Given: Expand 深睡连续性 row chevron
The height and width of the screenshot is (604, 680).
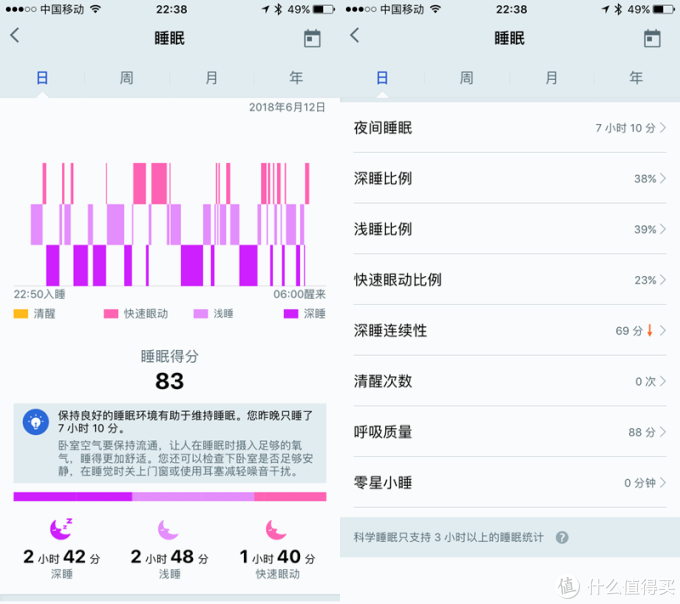Looking at the screenshot, I should 663,330.
